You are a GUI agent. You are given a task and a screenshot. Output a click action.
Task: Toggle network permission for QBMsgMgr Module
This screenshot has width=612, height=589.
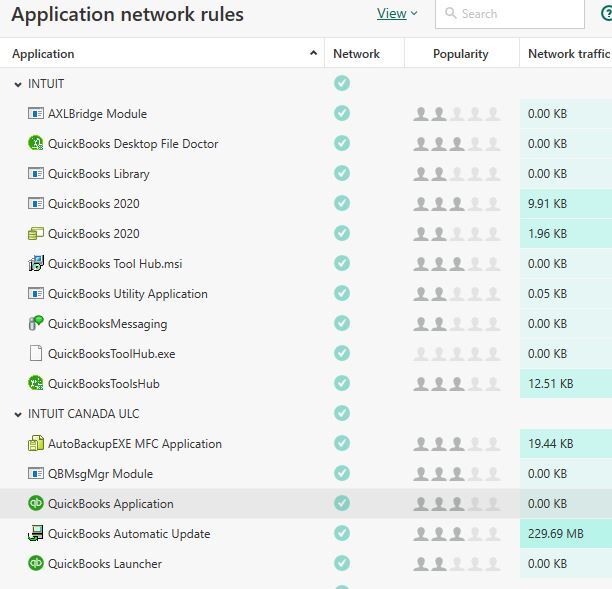[342, 474]
